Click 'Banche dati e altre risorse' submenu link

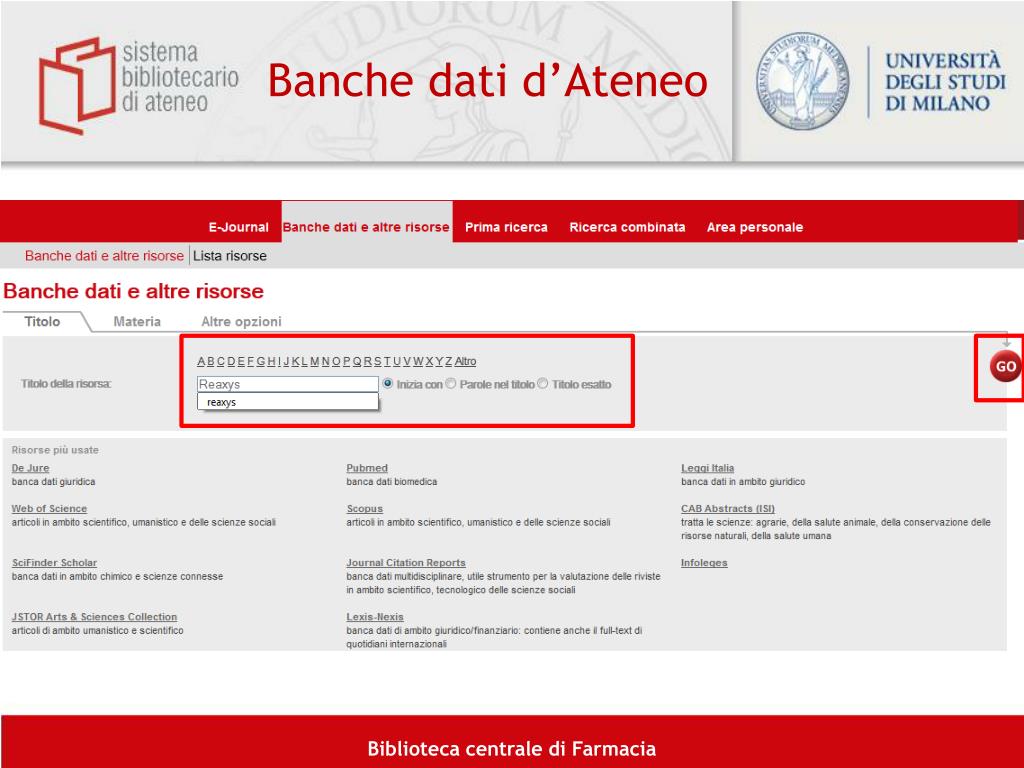tap(104, 256)
